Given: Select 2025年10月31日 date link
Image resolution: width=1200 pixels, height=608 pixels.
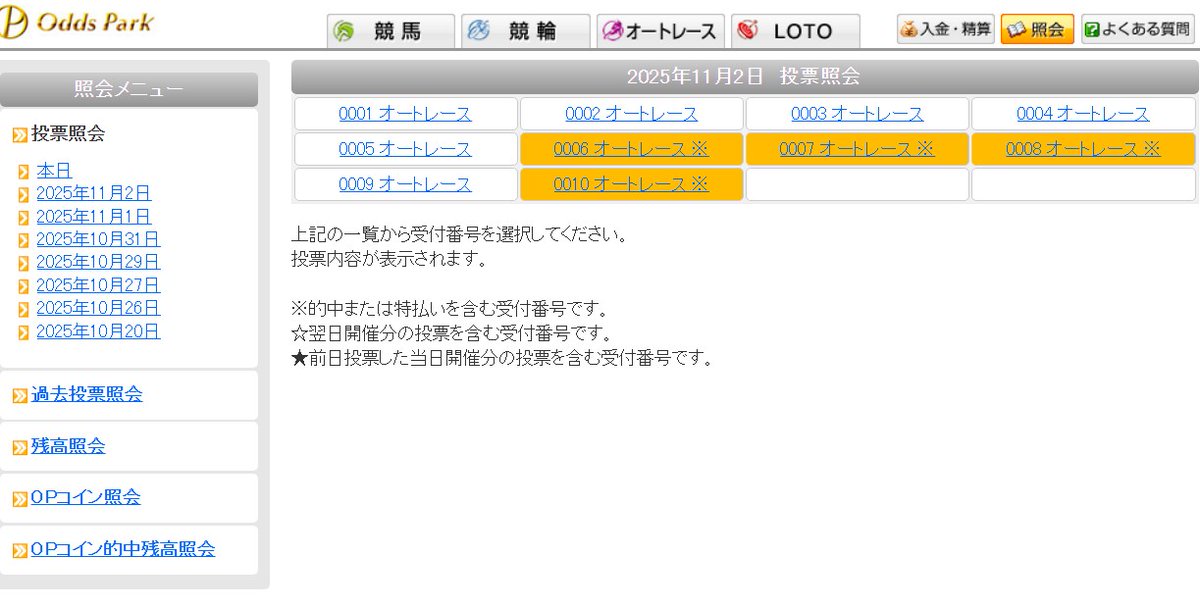Looking at the screenshot, I should coord(98,239).
